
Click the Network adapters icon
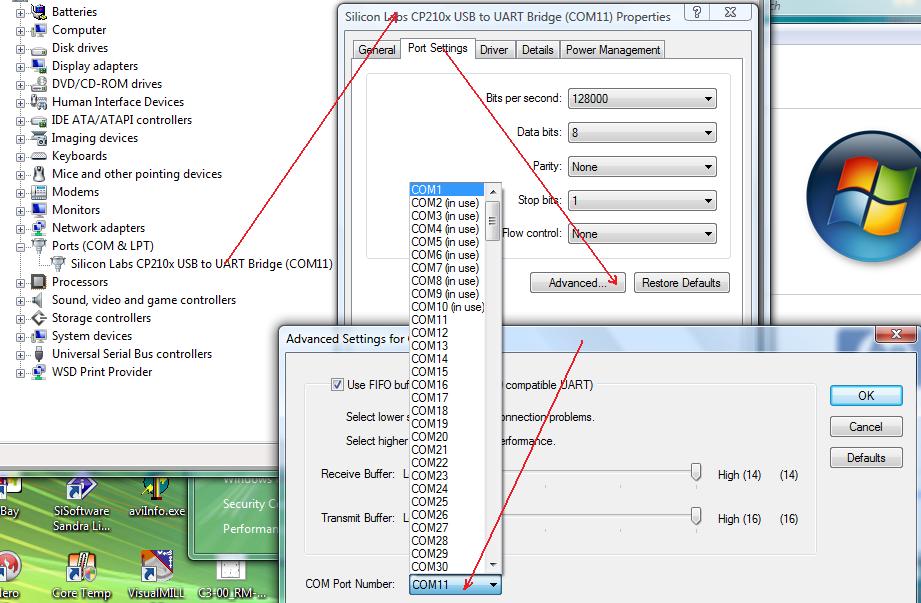39,228
